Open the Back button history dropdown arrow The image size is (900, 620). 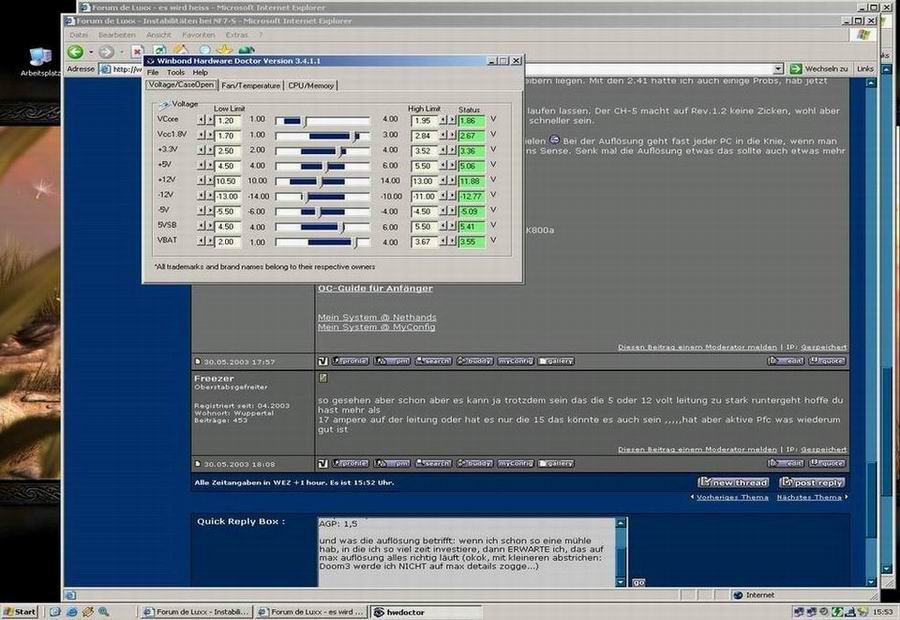coord(91,52)
